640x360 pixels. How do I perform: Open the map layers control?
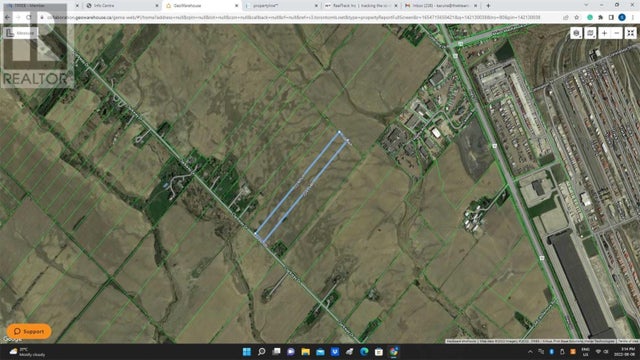coord(576,33)
